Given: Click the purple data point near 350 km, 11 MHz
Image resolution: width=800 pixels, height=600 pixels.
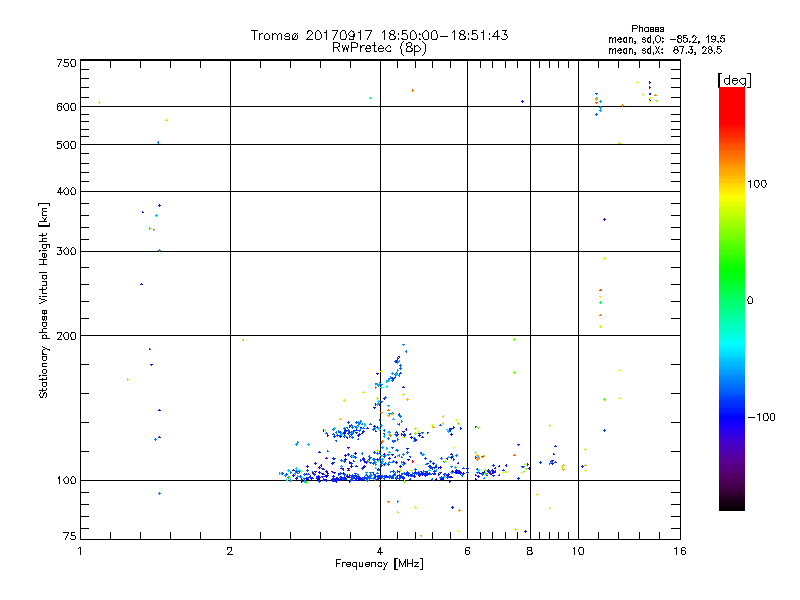Looking at the screenshot, I should click(x=604, y=219).
